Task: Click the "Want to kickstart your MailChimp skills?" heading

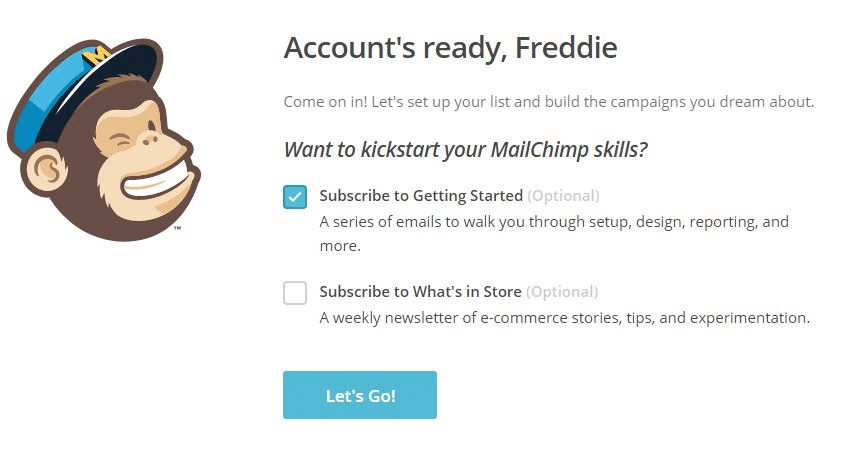Action: point(466,150)
